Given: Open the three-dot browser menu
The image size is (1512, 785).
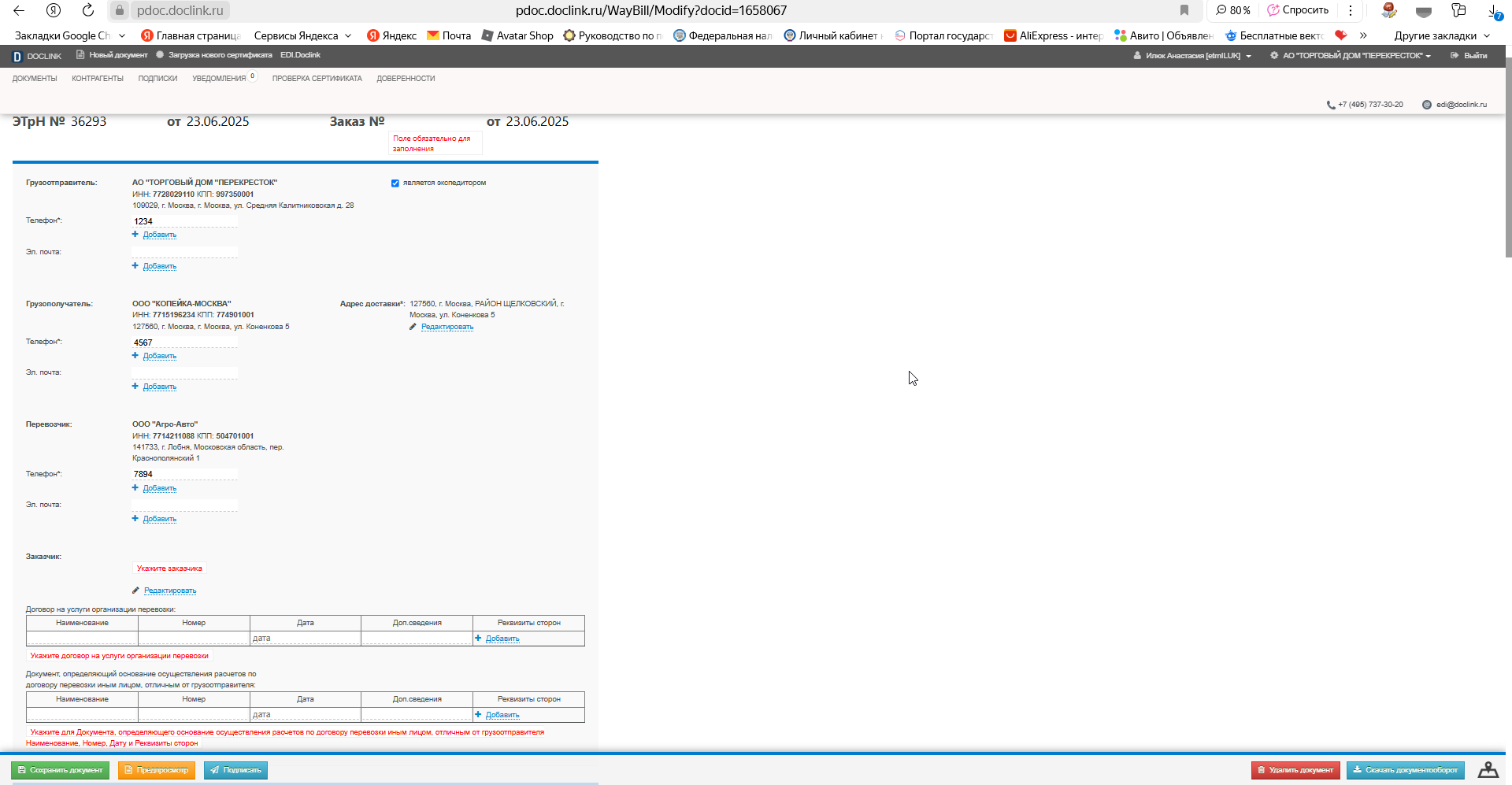Looking at the screenshot, I should (x=1351, y=10).
